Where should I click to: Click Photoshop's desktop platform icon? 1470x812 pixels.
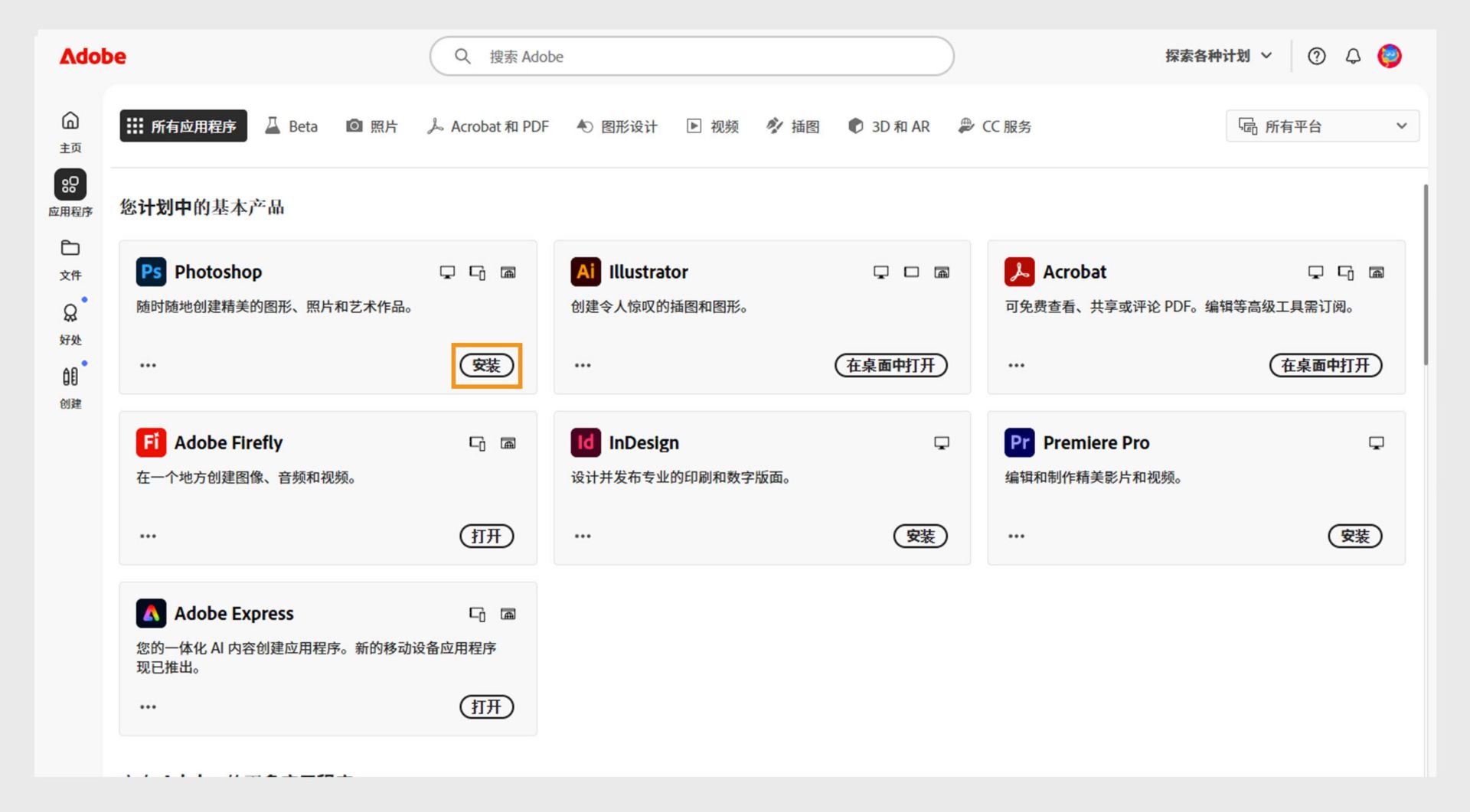(x=447, y=272)
